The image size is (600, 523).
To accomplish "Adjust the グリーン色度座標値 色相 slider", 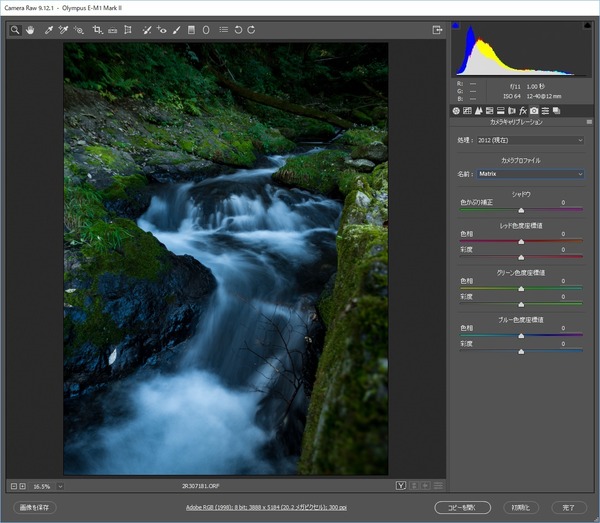I will 521,288.
